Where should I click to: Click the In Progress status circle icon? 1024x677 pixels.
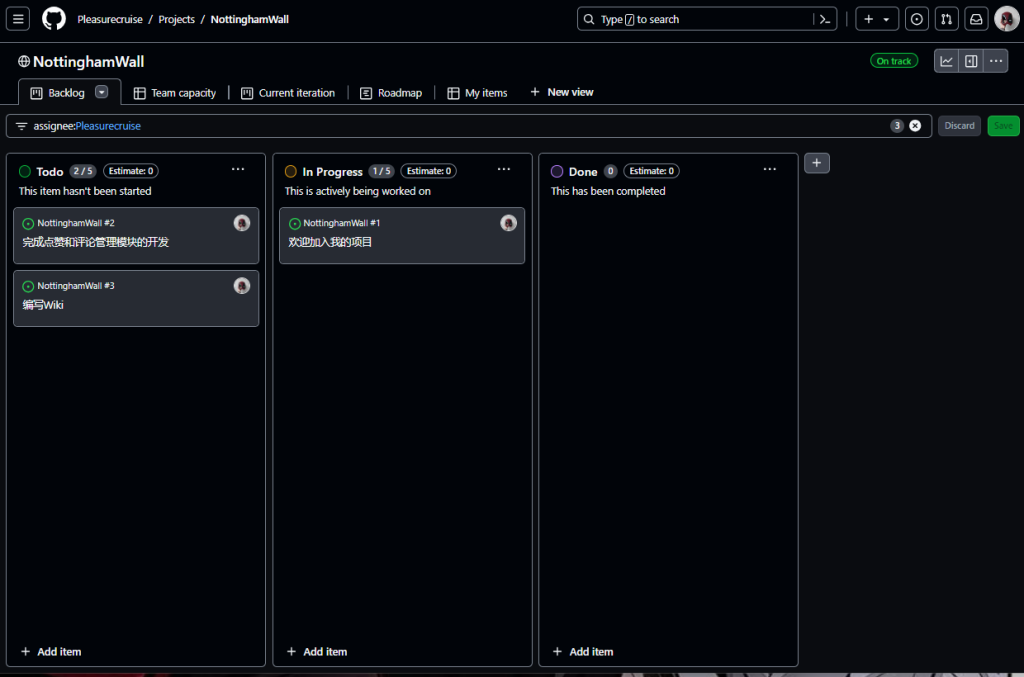[291, 172]
